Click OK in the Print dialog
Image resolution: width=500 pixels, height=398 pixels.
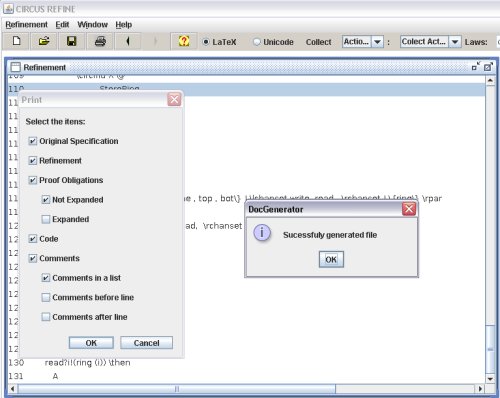(x=91, y=343)
